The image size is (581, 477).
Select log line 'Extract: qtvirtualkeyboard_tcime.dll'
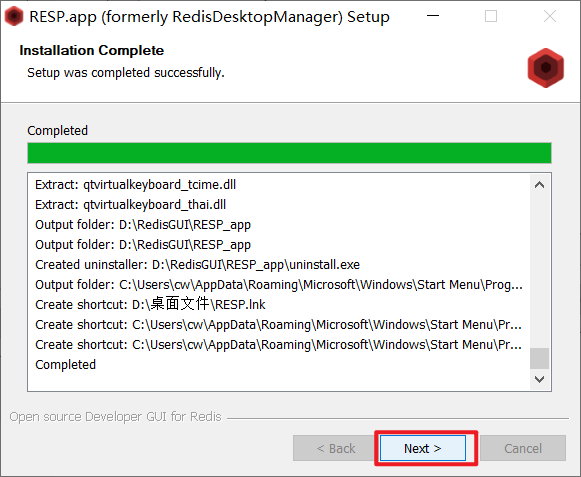136,185
